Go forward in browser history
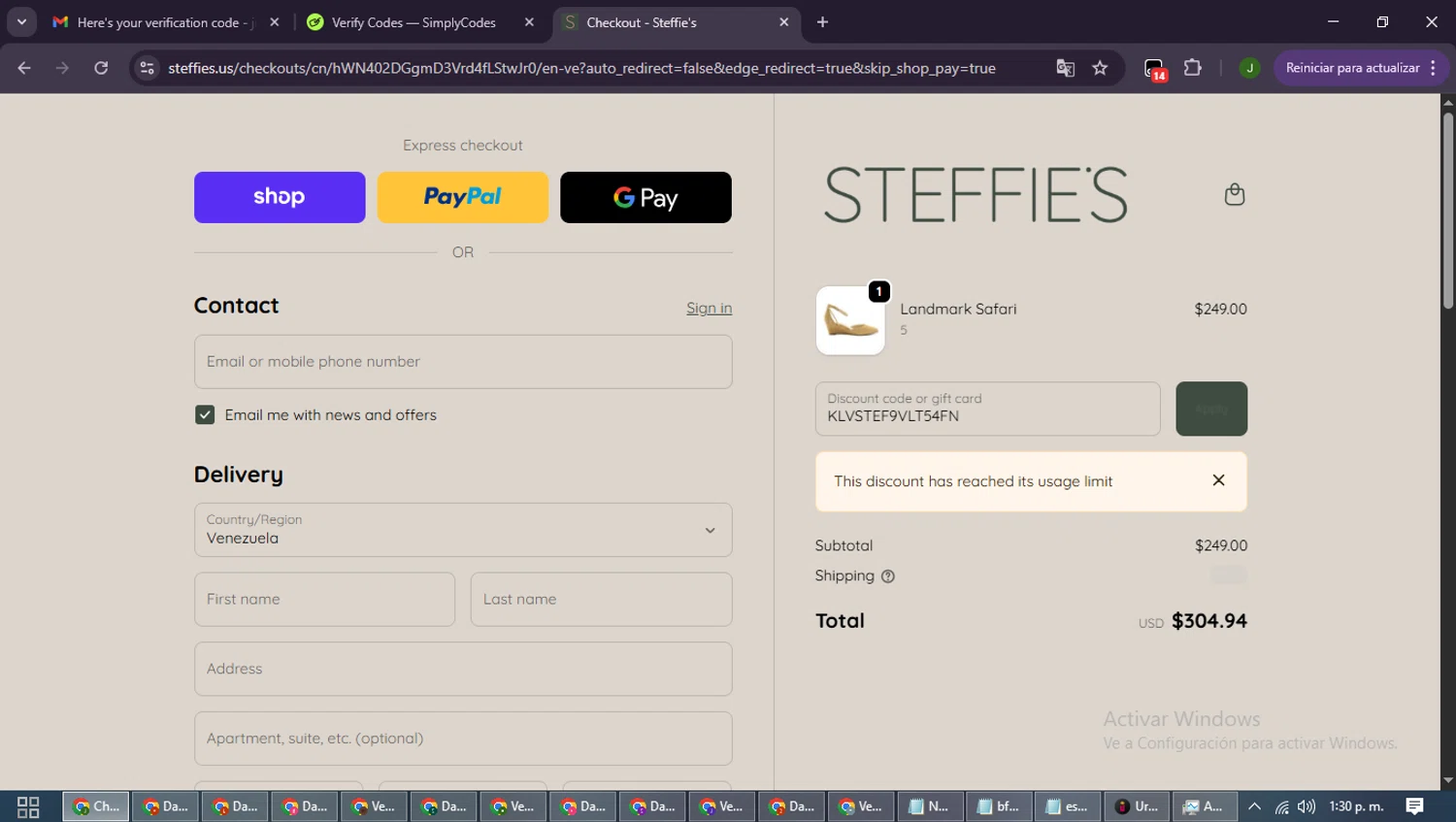Screen dimensions: 1456x822 62,68
